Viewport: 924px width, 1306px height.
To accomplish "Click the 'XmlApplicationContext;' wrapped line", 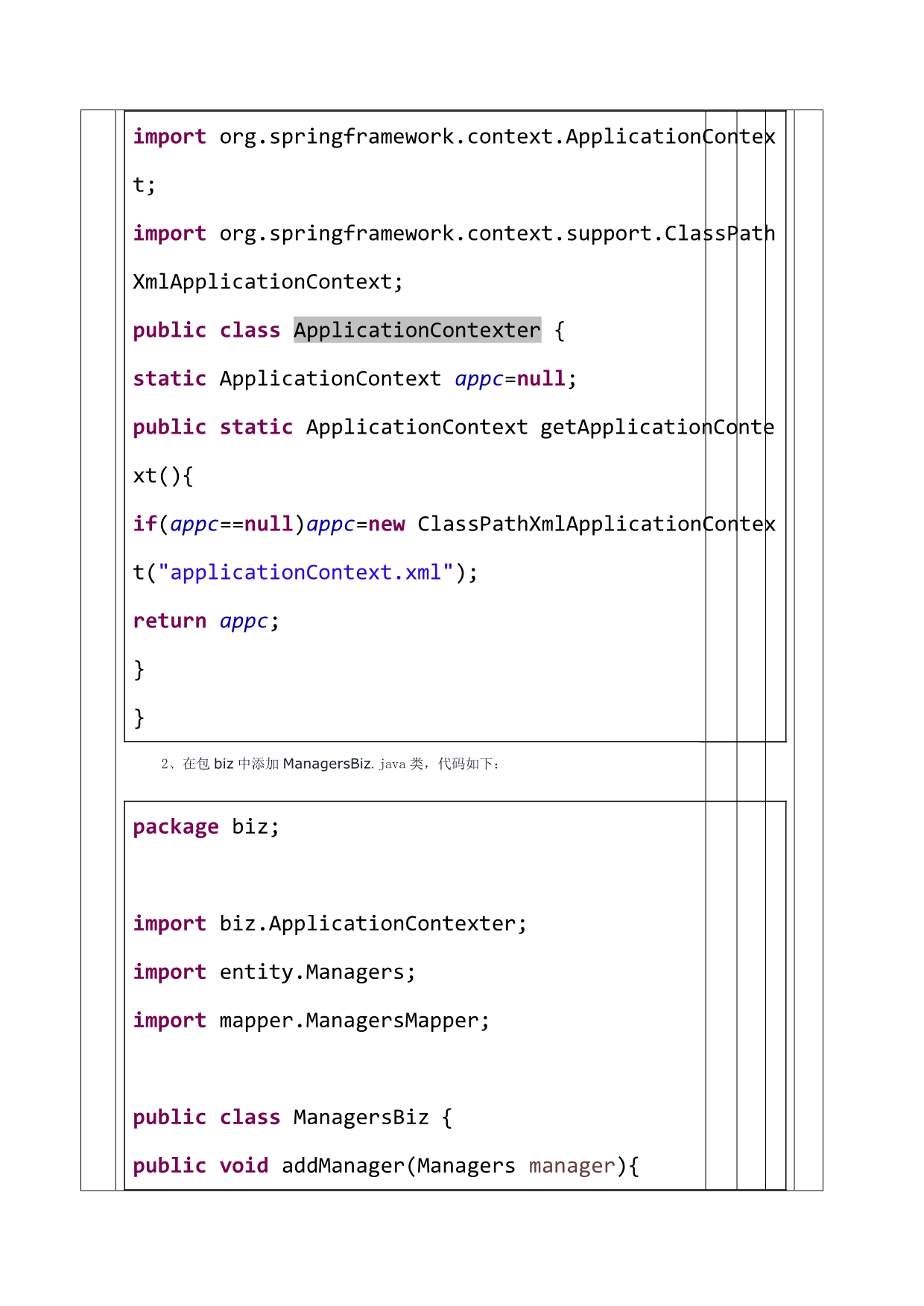I will [268, 282].
